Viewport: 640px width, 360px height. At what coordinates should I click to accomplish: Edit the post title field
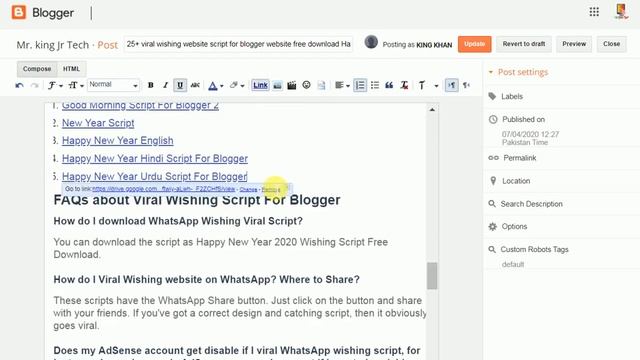(x=238, y=44)
